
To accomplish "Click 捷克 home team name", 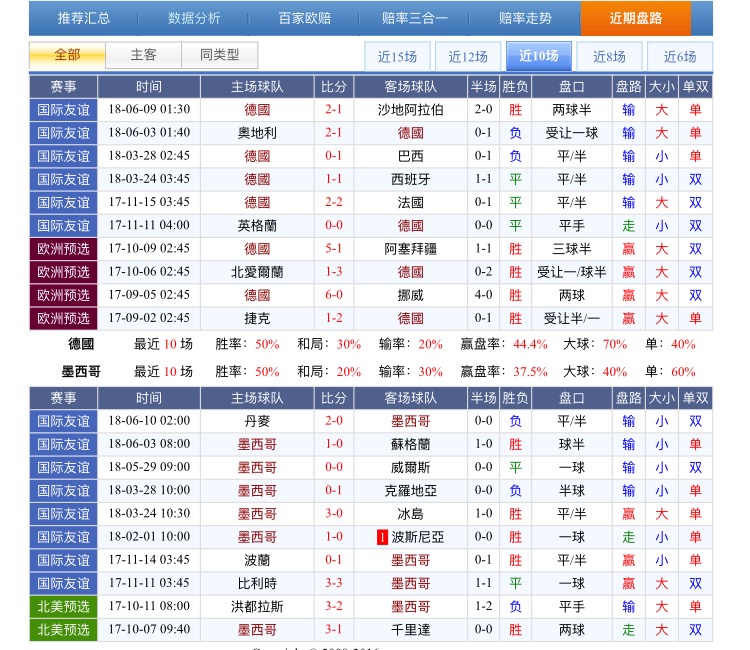I will (257, 319).
